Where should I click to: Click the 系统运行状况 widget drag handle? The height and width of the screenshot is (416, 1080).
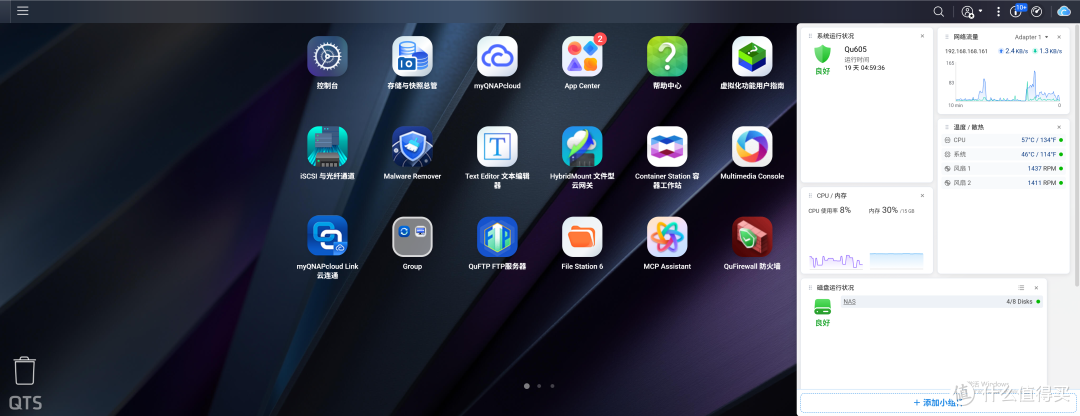tap(811, 36)
